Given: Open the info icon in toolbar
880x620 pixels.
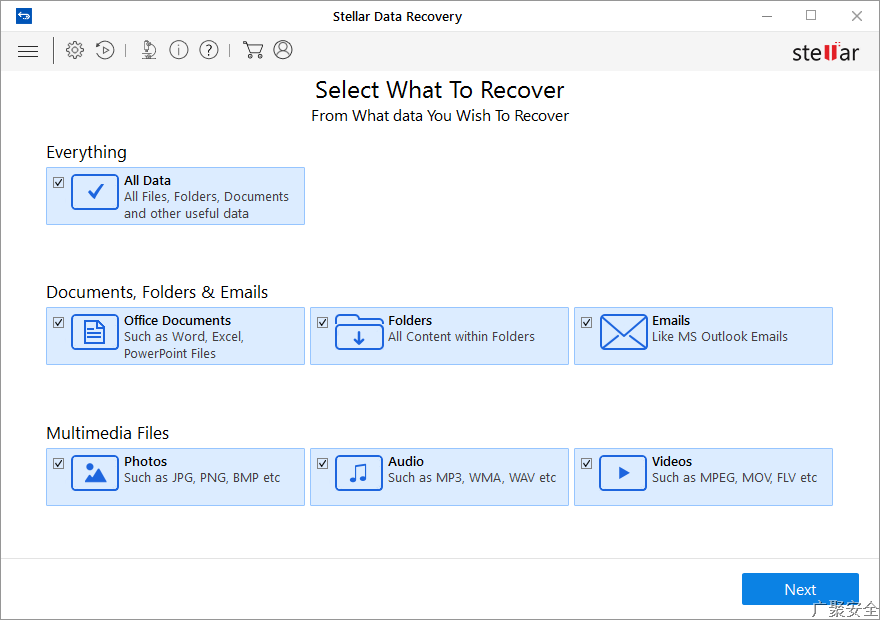Looking at the screenshot, I should (x=179, y=50).
